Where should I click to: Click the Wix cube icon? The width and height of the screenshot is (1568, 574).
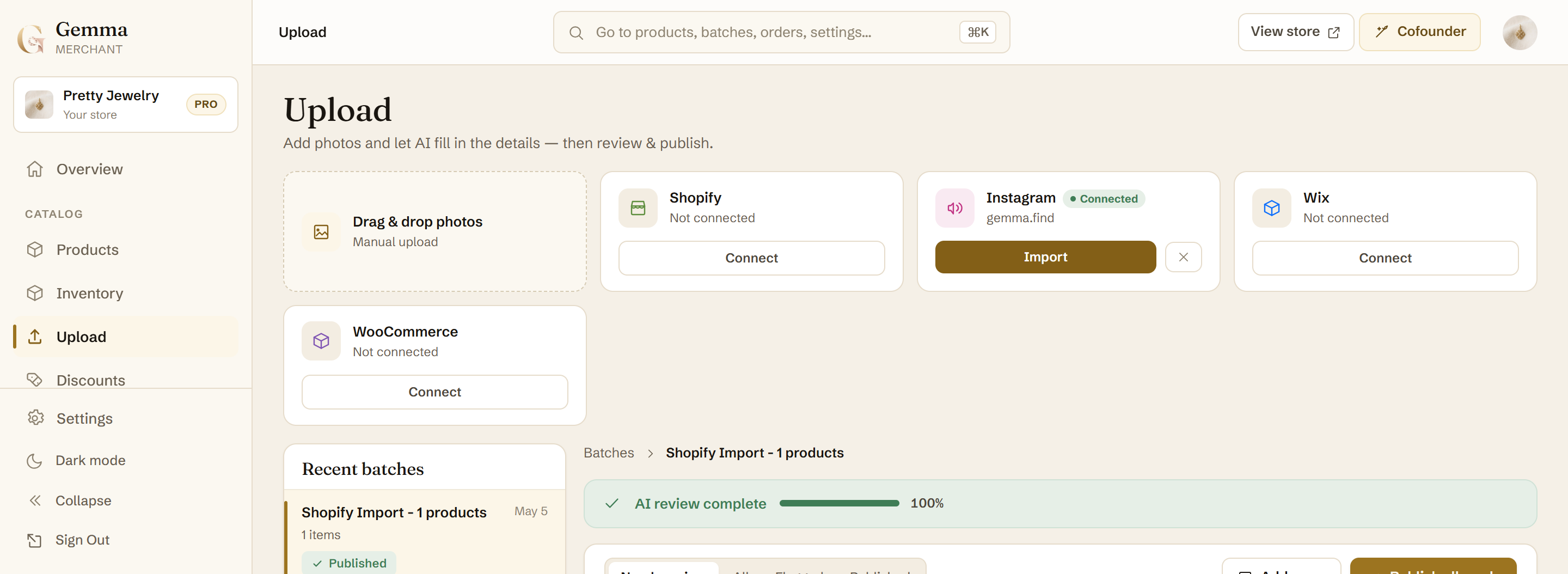(1272, 208)
